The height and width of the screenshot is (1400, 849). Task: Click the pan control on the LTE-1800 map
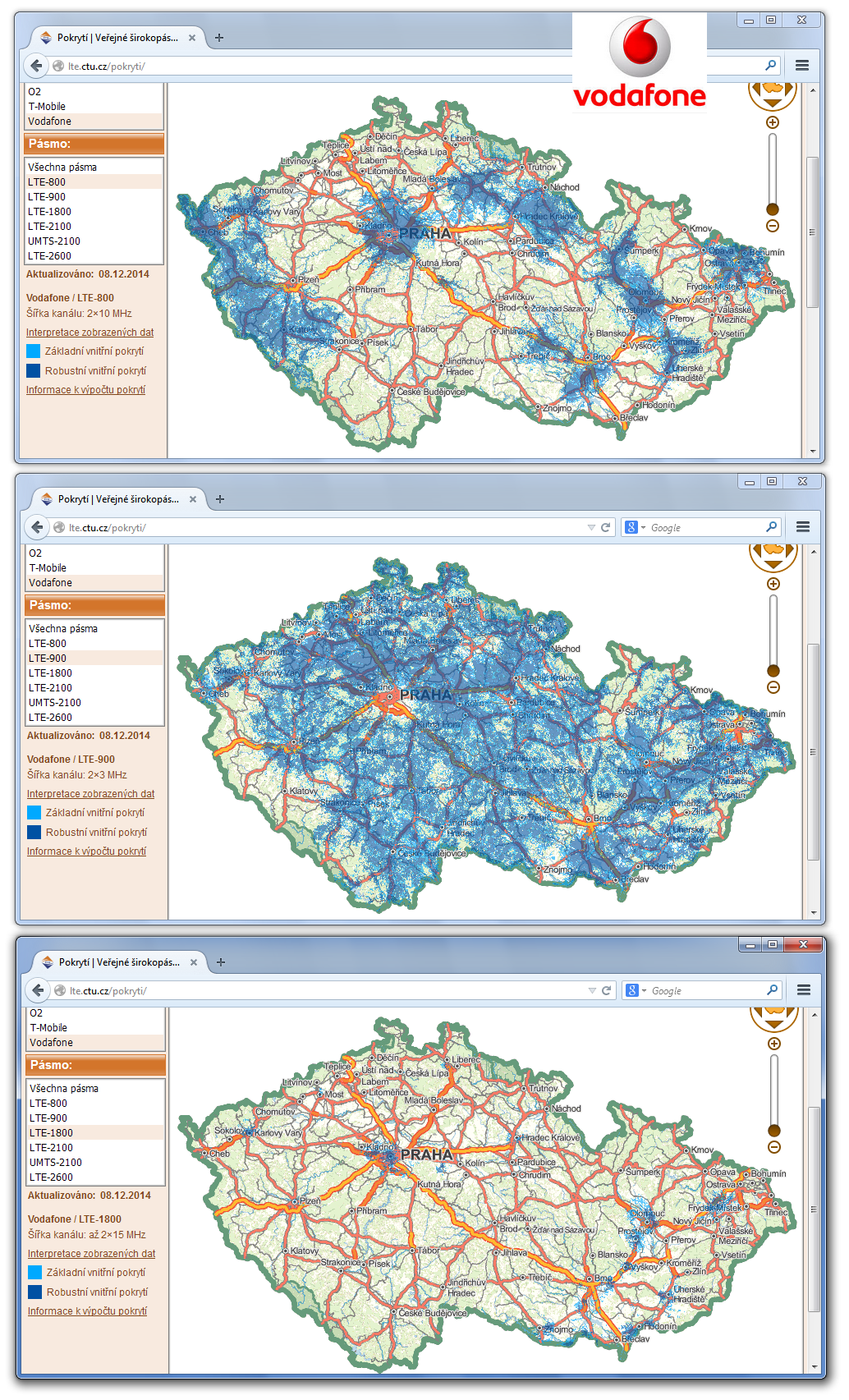774,1017
